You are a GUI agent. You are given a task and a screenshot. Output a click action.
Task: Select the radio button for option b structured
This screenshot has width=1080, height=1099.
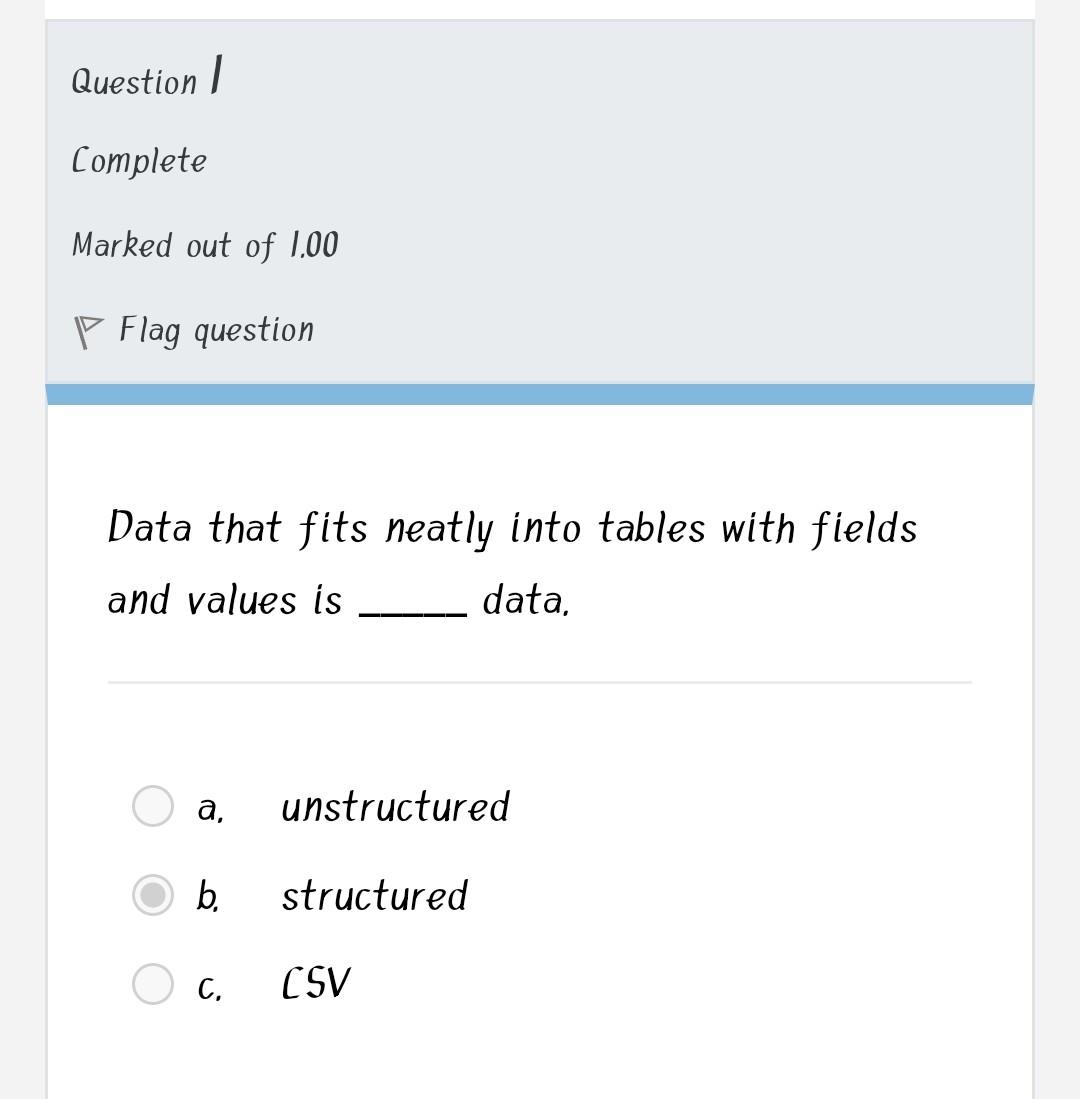152,895
